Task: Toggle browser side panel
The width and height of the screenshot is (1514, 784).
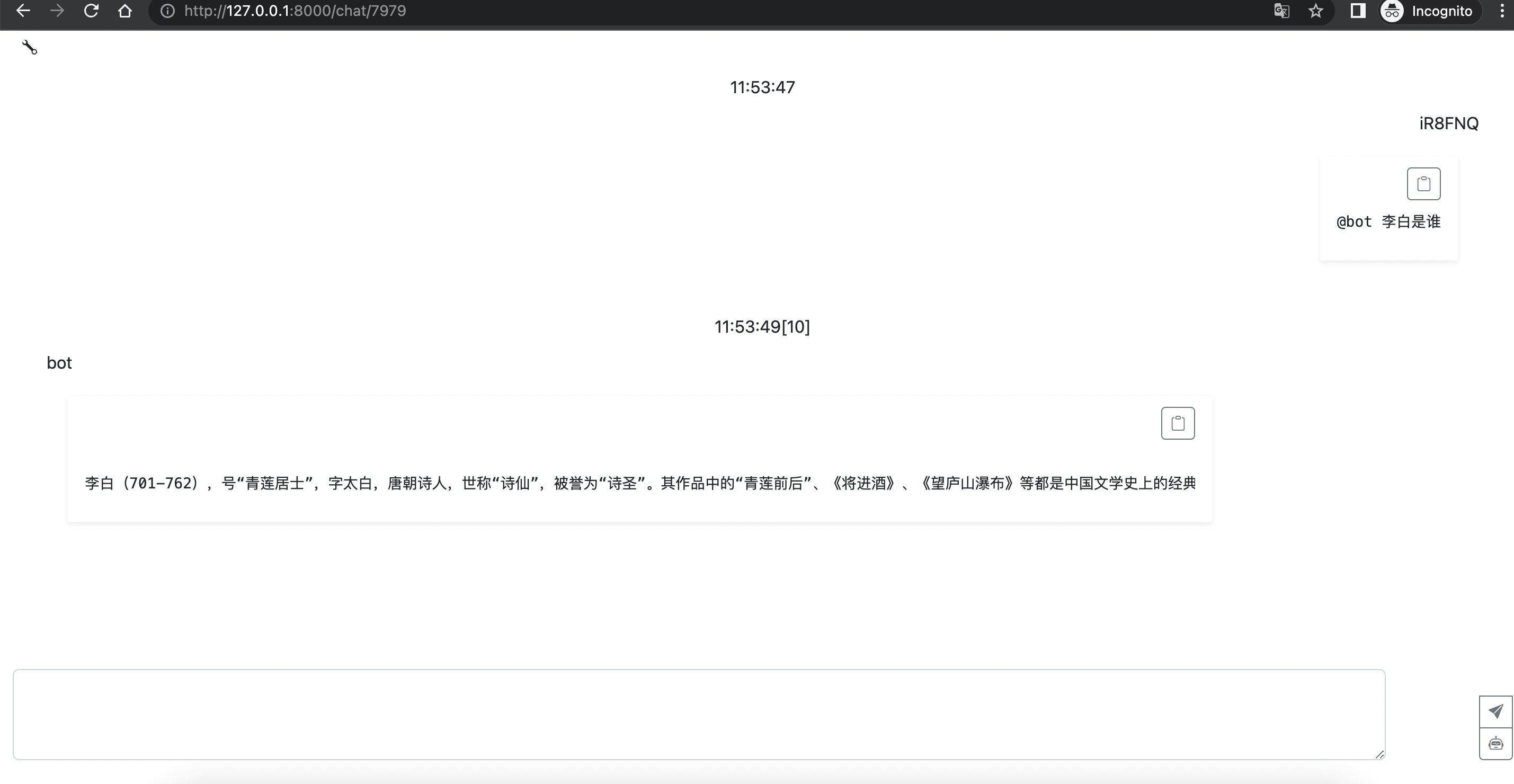Action: point(1358,11)
